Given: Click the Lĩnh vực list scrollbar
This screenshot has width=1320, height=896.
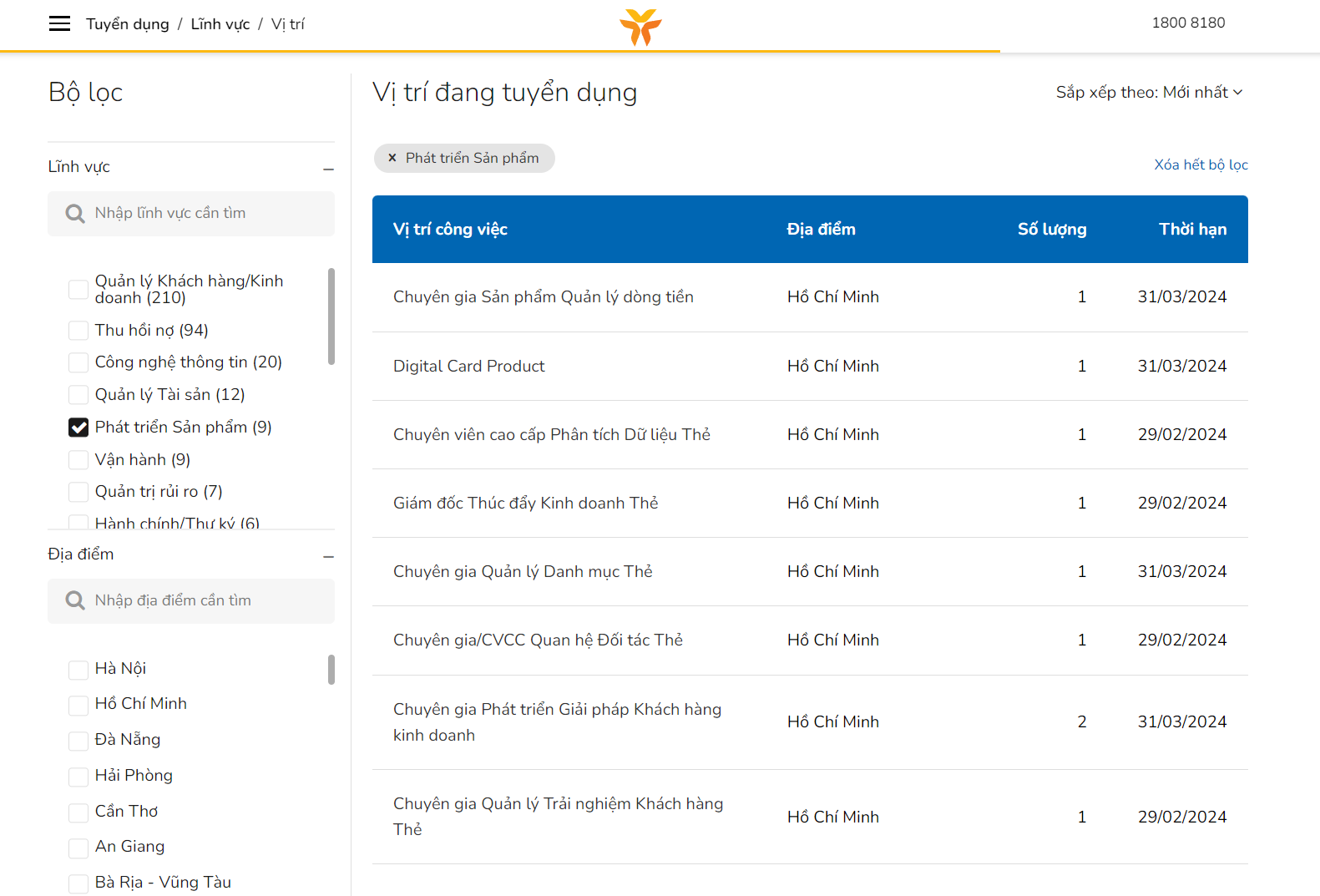Looking at the screenshot, I should [331, 316].
